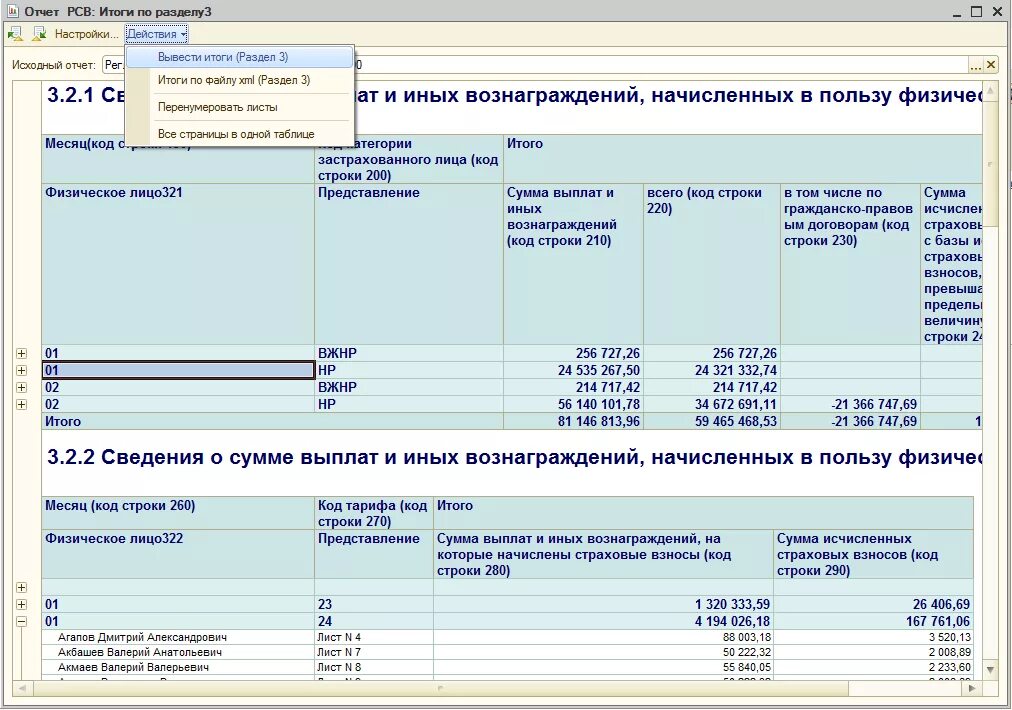Select cell 56 140 101,78
The height and width of the screenshot is (710, 1012).
(x=573, y=405)
